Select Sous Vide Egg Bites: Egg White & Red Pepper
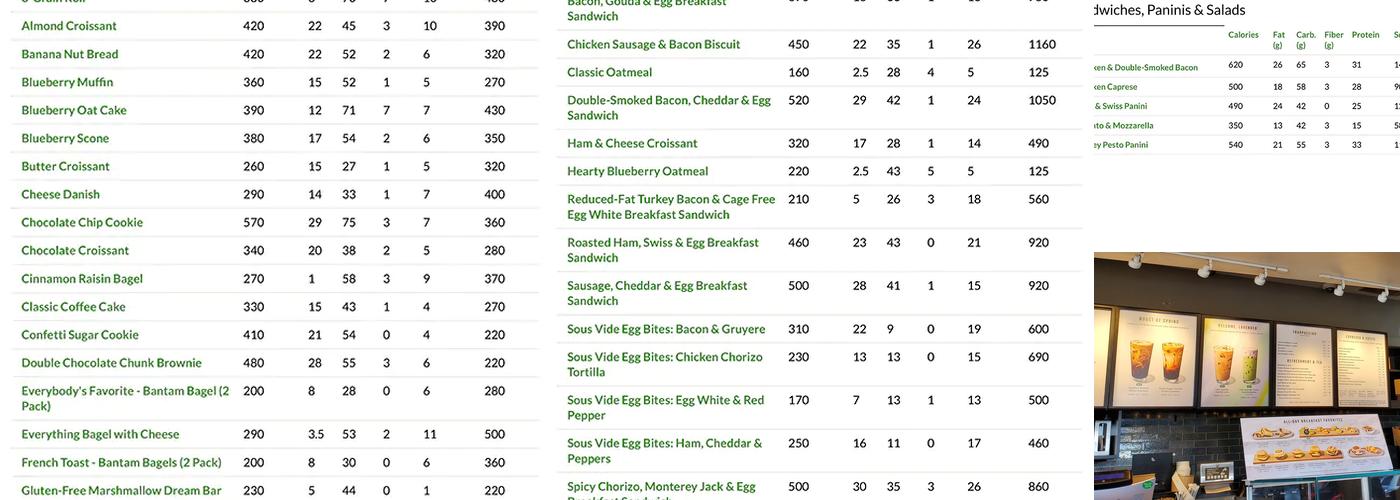1400x500 pixels. [x=665, y=407]
